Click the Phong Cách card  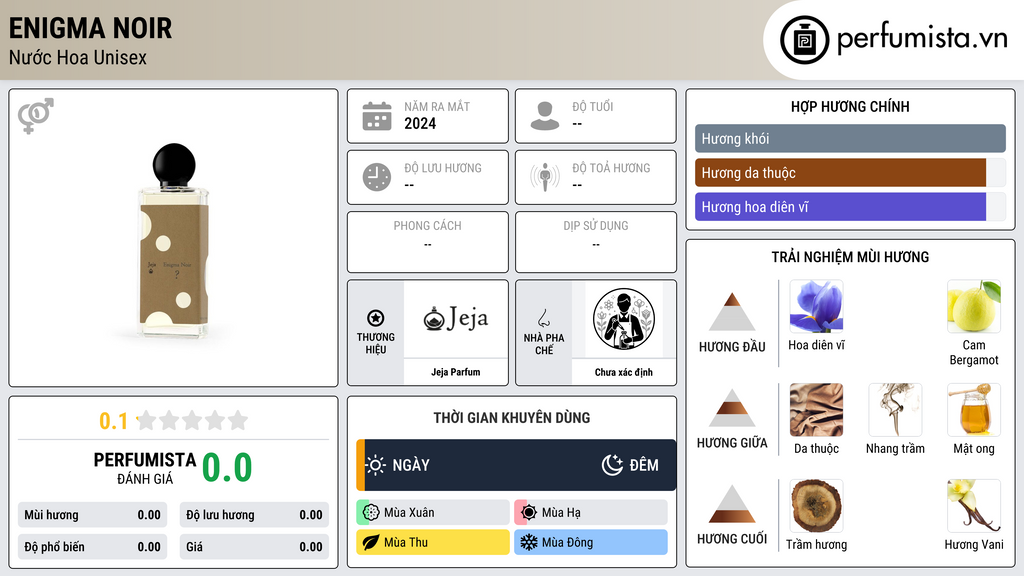coord(428,242)
